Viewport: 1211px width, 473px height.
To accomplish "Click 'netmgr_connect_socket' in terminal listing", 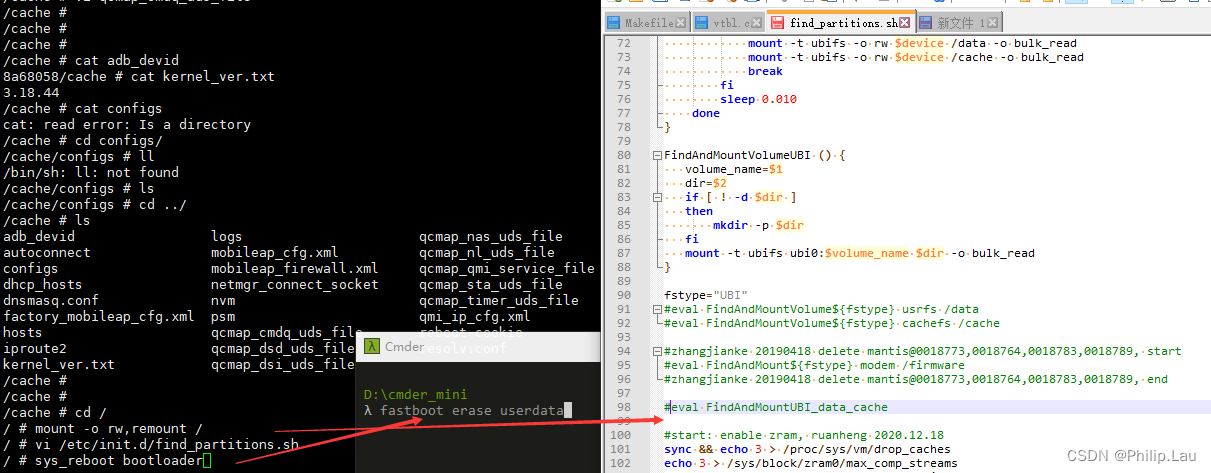I will [x=295, y=284].
